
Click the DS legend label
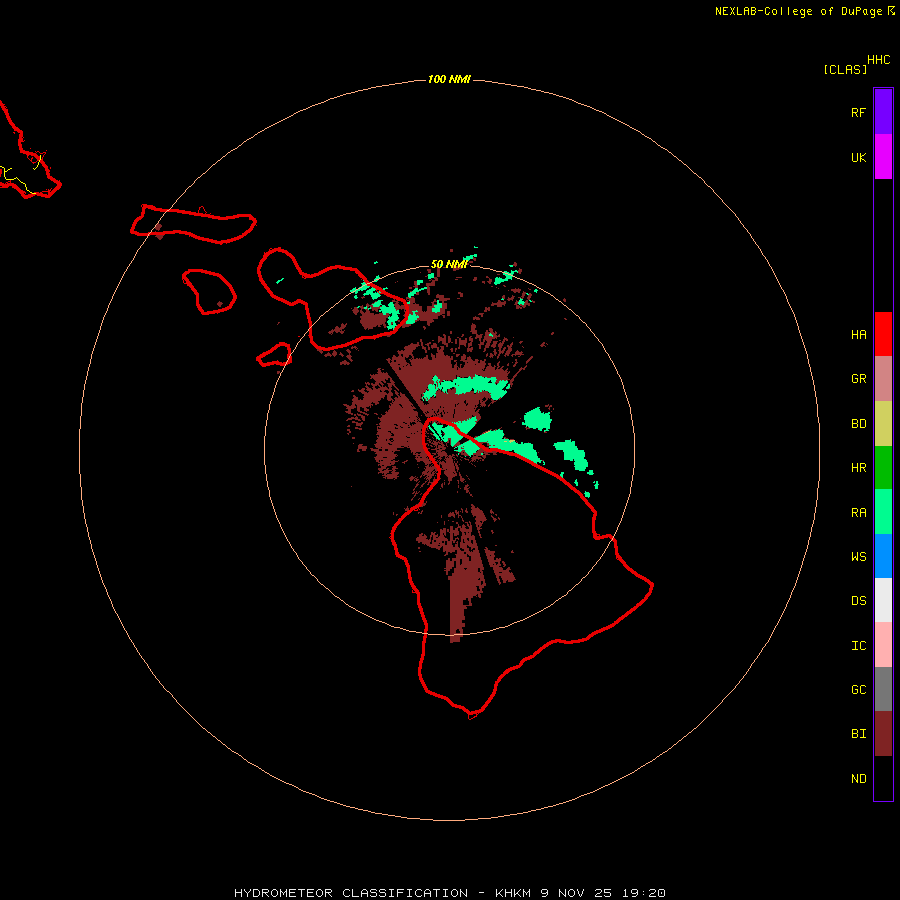pos(858,601)
